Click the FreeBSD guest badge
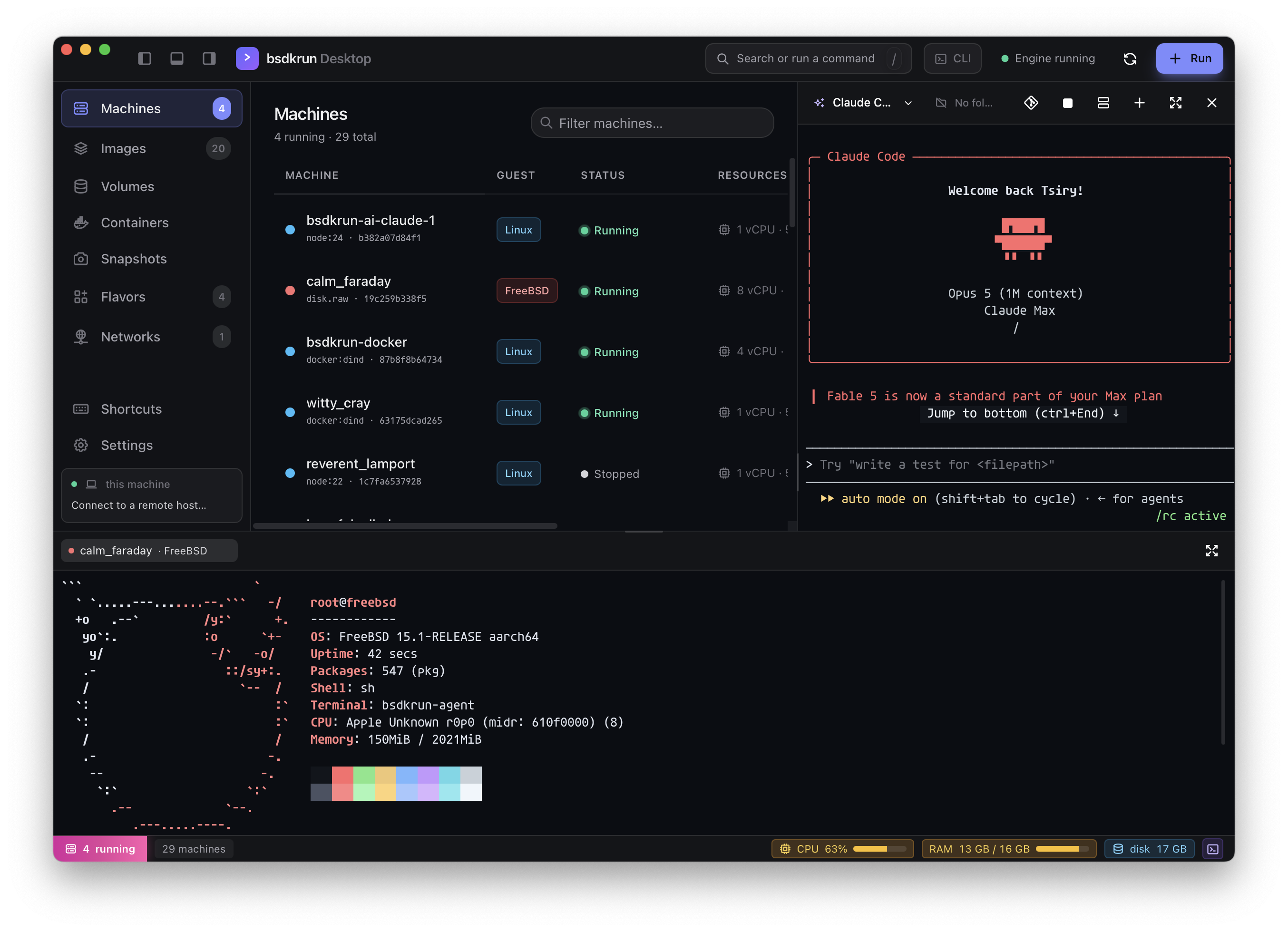 [x=527, y=291]
